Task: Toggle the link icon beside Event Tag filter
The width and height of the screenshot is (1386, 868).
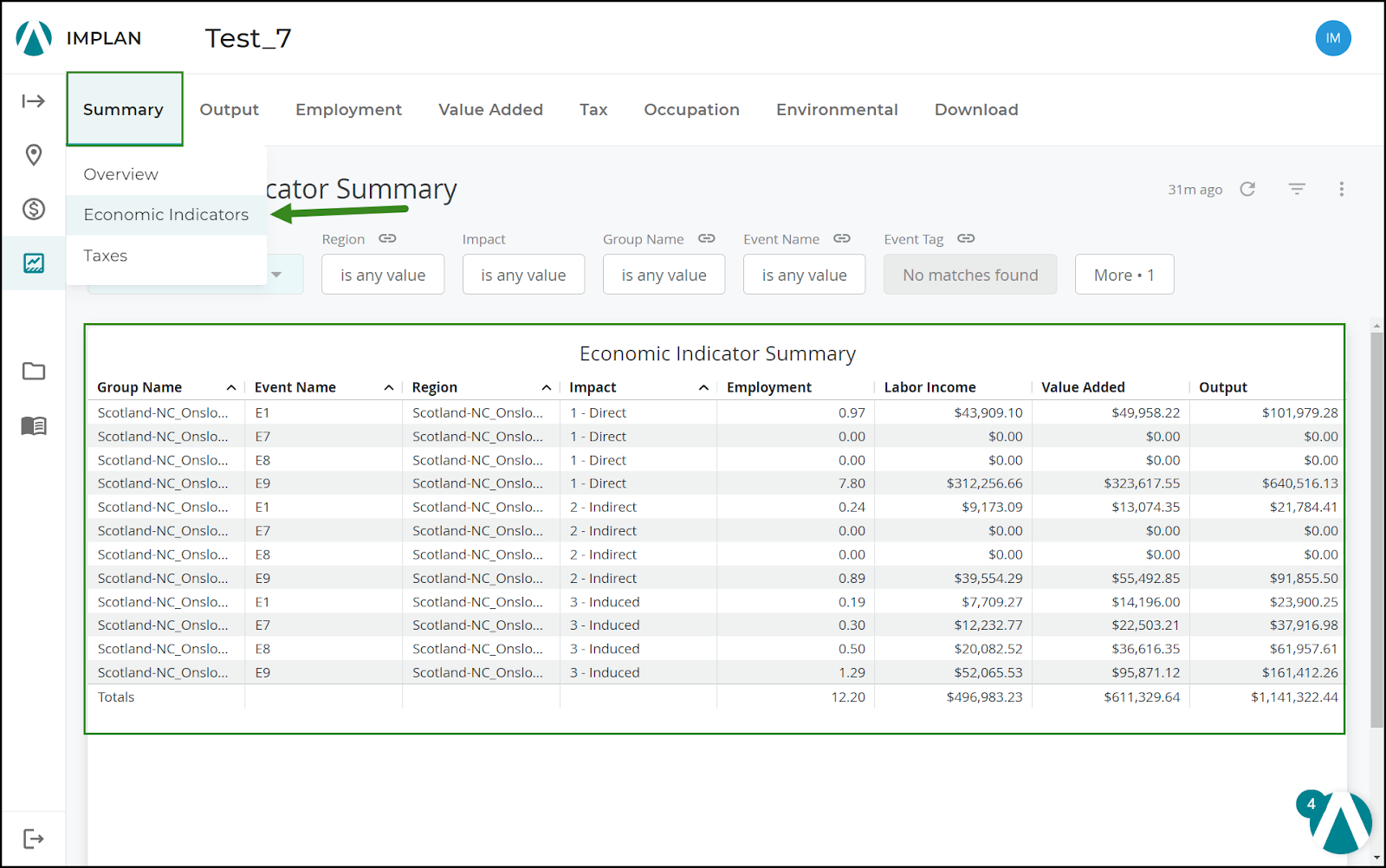Action: pyautogui.click(x=966, y=238)
